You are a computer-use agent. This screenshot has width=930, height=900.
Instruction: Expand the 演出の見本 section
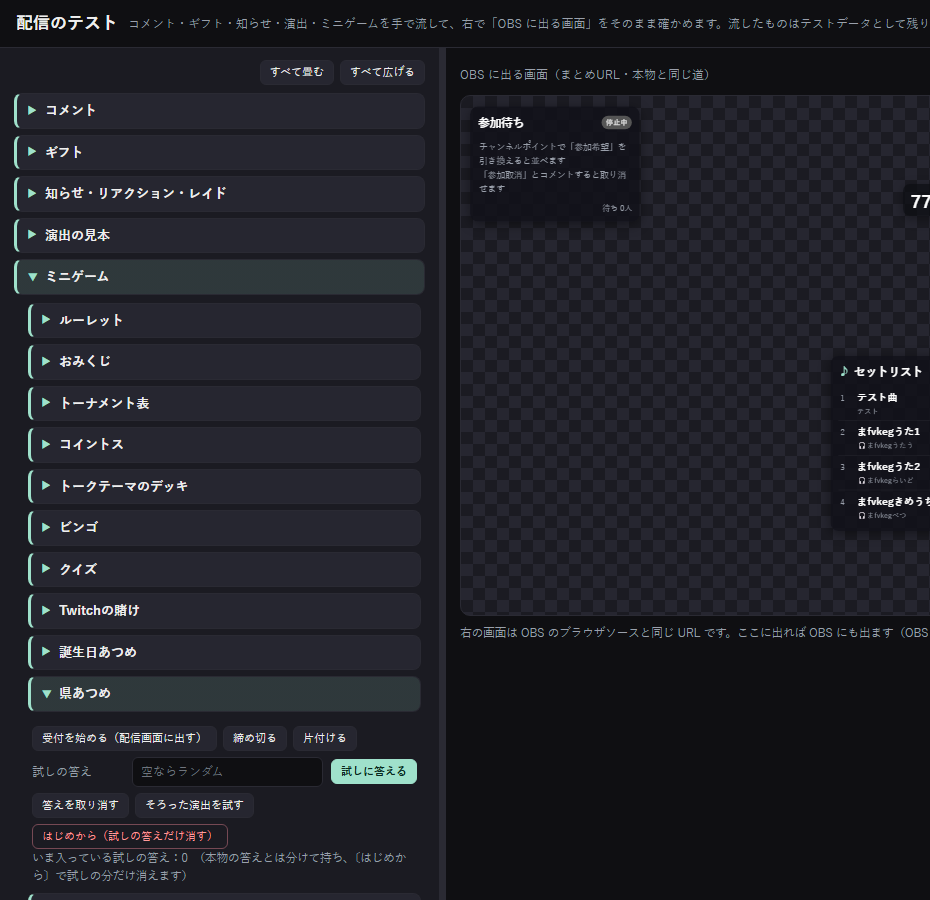click(x=219, y=235)
